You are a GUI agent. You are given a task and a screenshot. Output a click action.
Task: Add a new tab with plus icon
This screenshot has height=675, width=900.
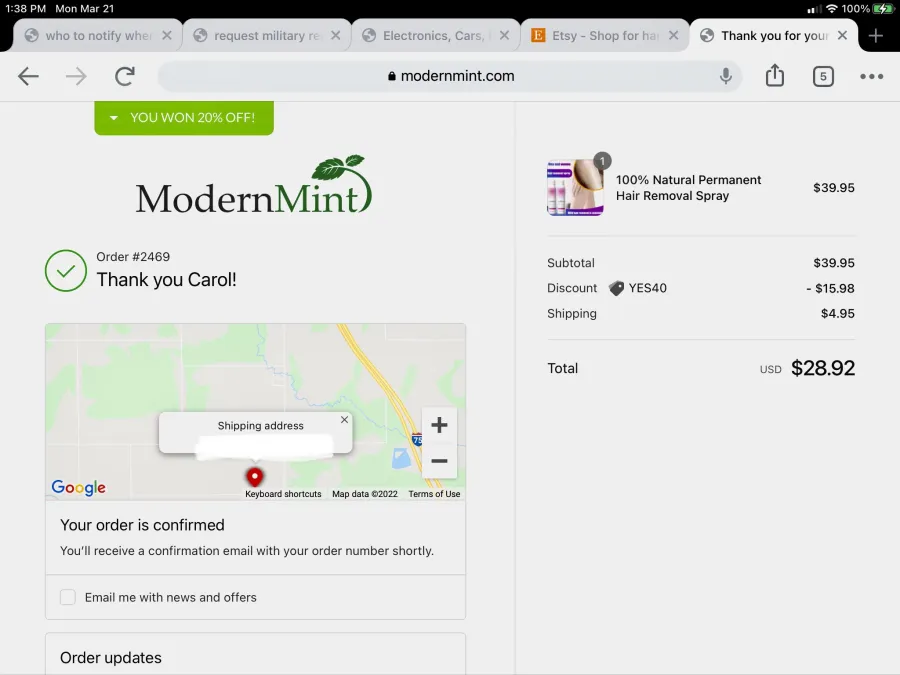click(875, 36)
